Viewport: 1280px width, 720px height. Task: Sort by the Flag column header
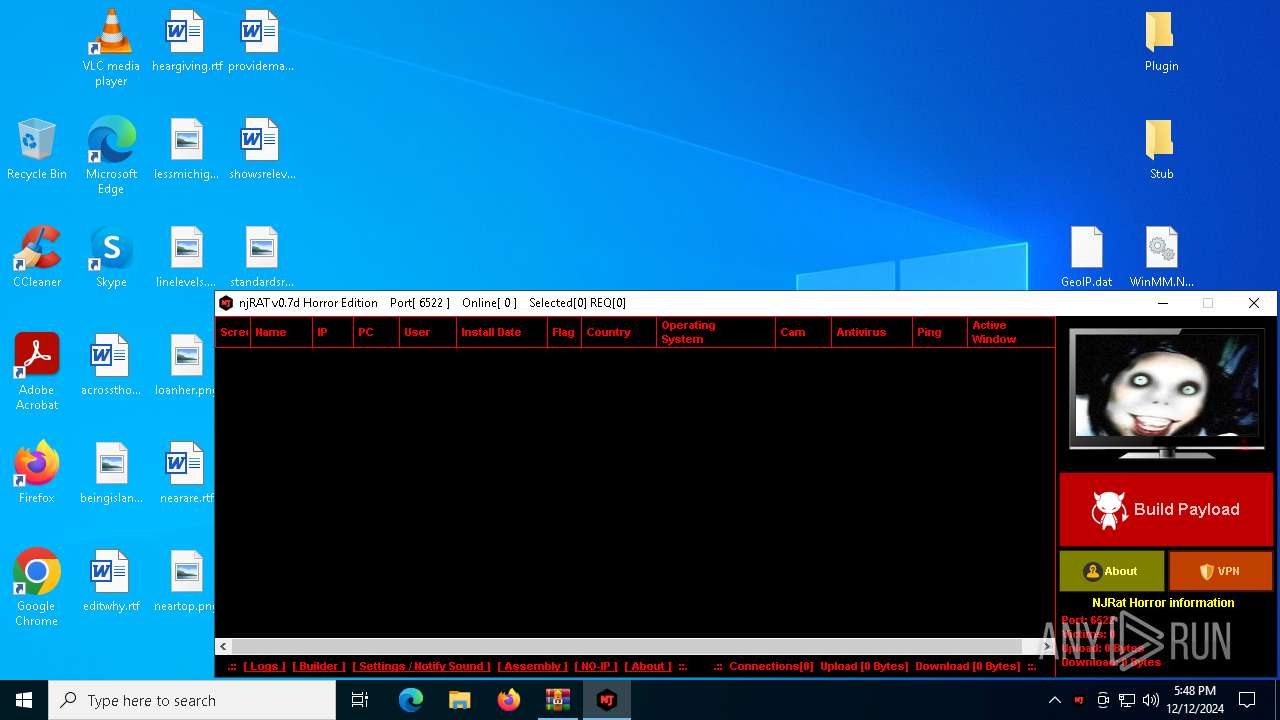coord(564,332)
